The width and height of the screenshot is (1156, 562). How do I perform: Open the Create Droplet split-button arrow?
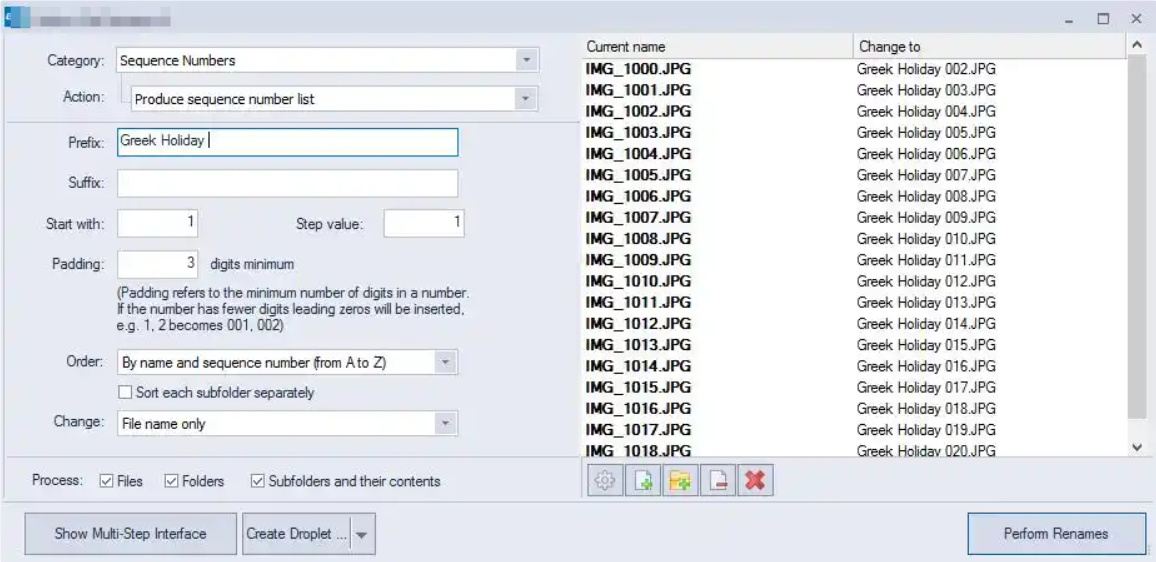(361, 535)
